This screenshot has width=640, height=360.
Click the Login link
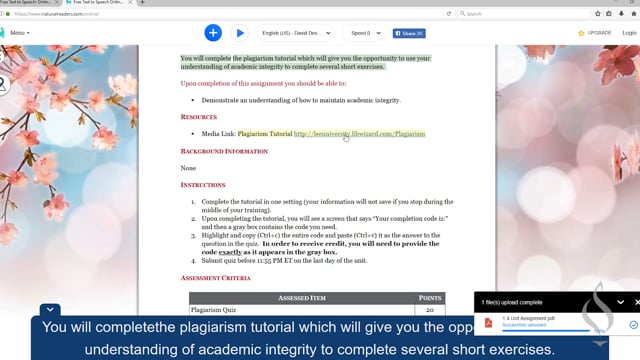click(629, 33)
